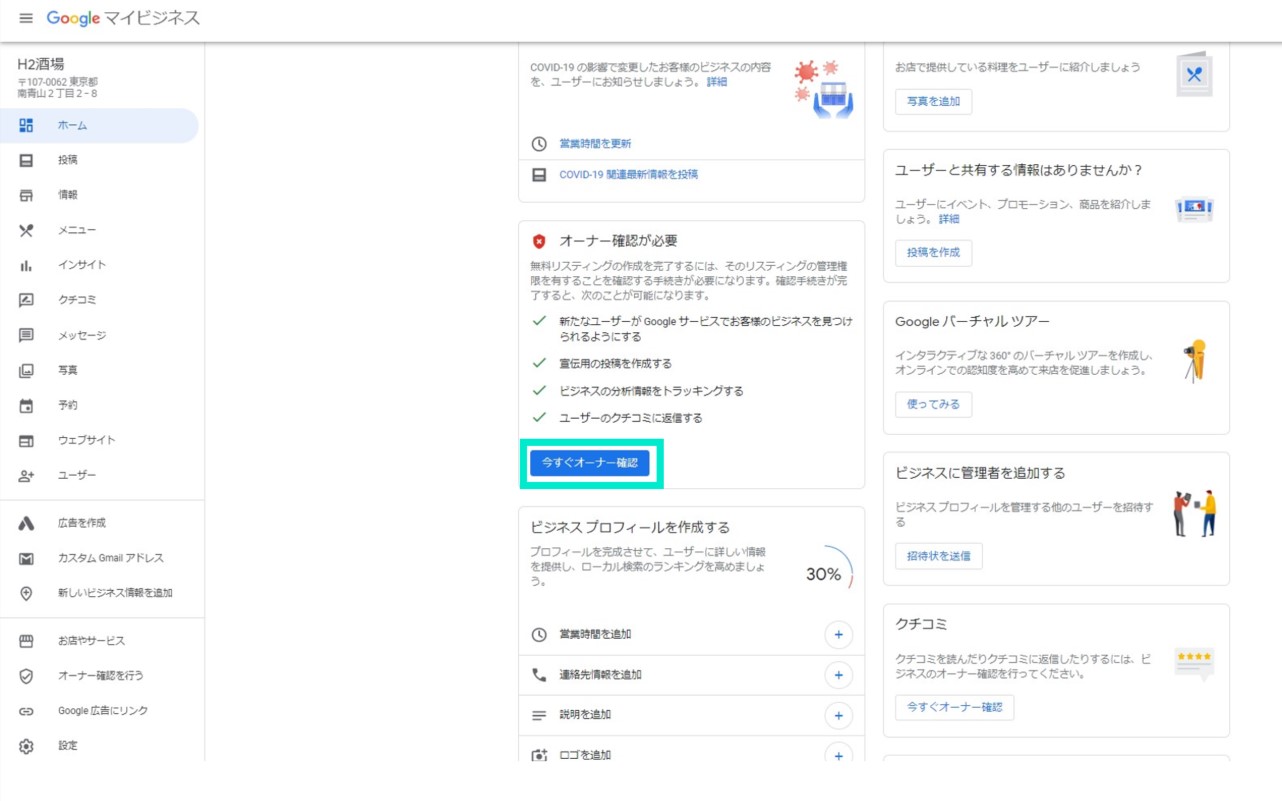
Task: Click the 新しいビジネス情報を追加 pin icon
Action: [26, 593]
